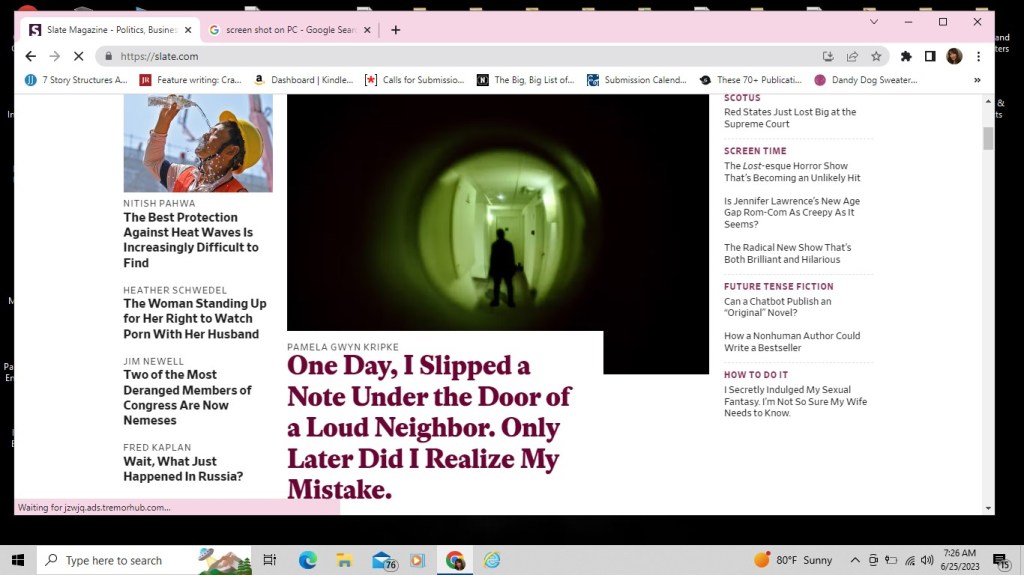
Task: Open the new tab plus button
Action: pos(395,30)
